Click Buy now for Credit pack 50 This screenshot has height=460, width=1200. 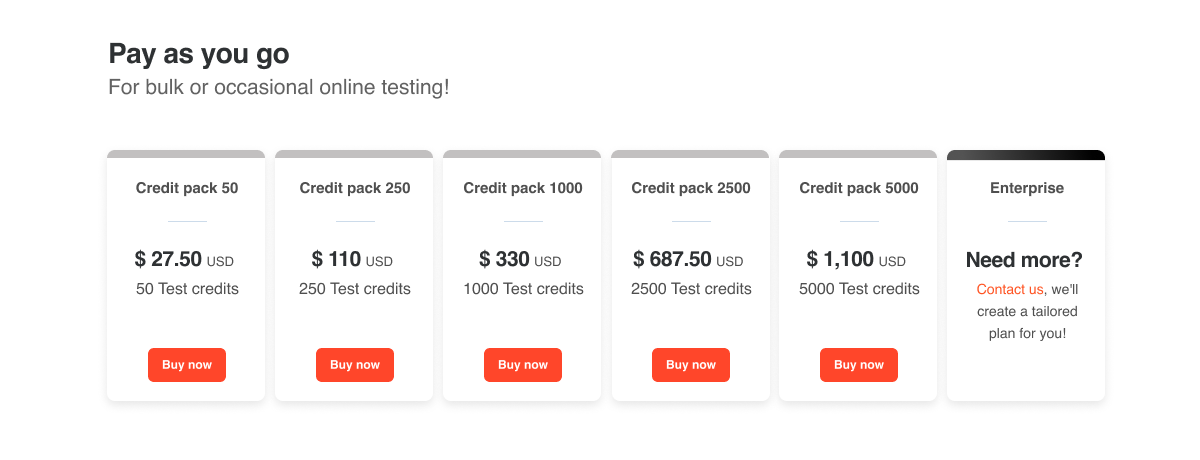(187, 365)
